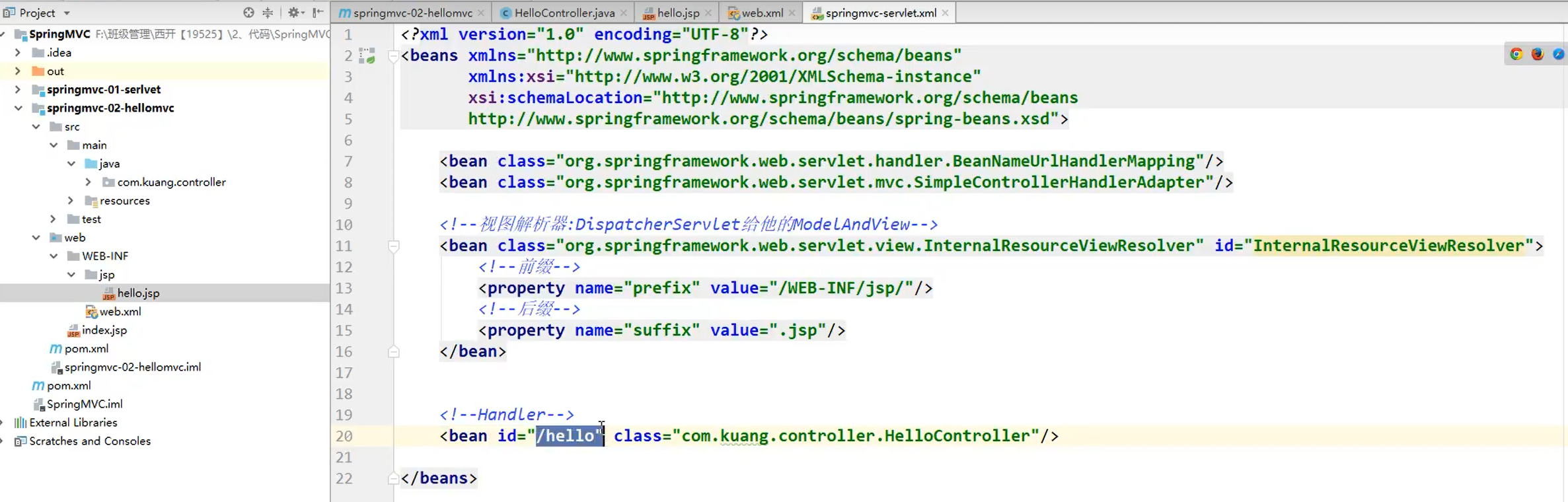Expand the test folder arrow
The height and width of the screenshot is (502, 1568).
click(54, 219)
